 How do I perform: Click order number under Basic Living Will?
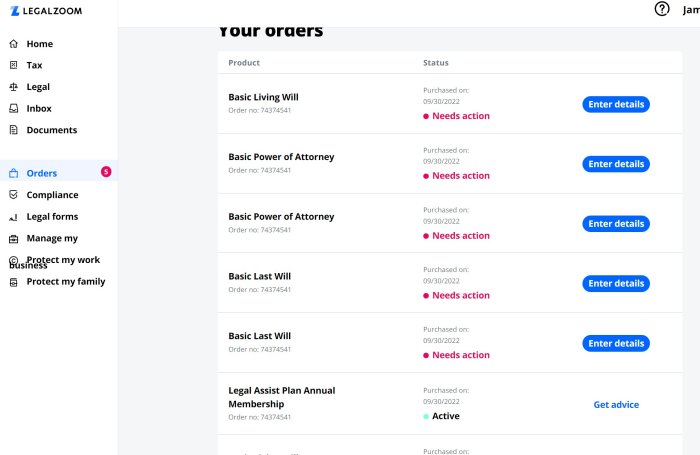tap(259, 110)
